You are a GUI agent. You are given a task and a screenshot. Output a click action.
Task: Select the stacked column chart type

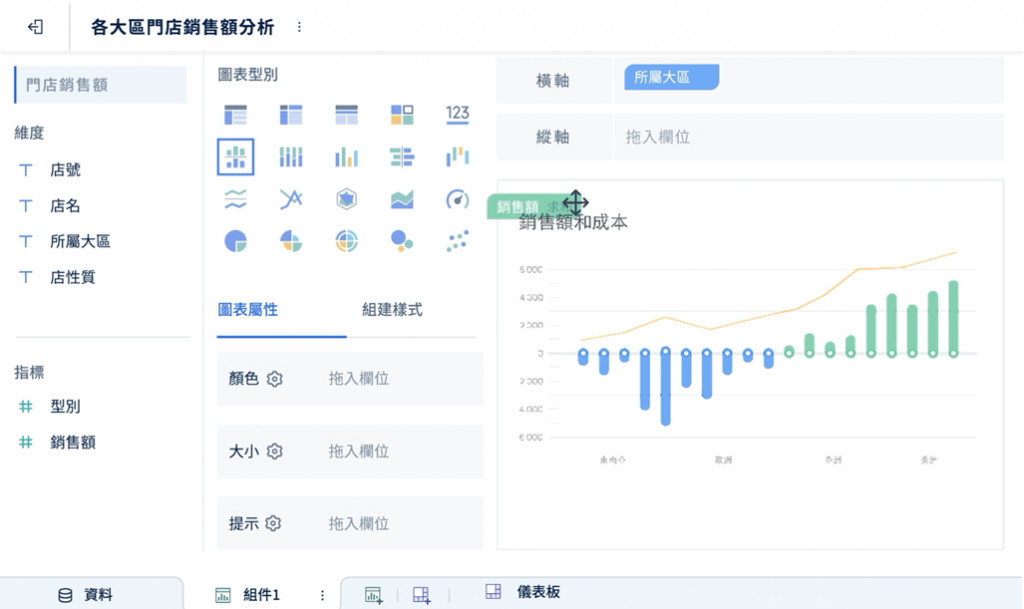coord(291,157)
